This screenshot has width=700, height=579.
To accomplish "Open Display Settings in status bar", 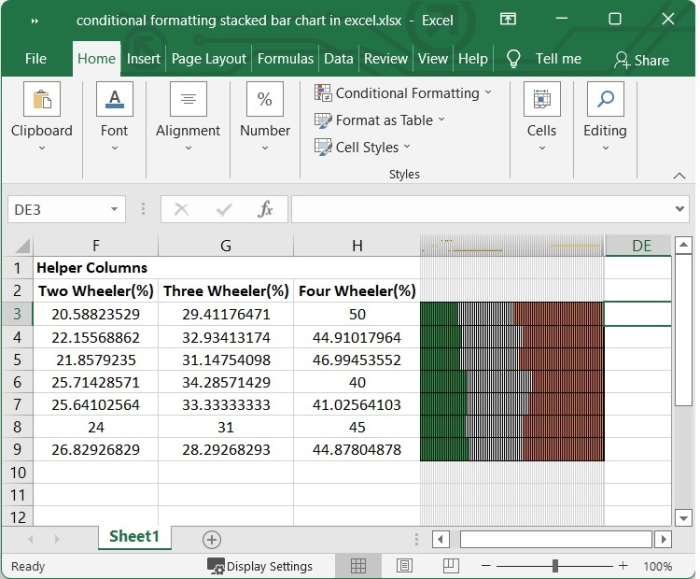I will 260,566.
